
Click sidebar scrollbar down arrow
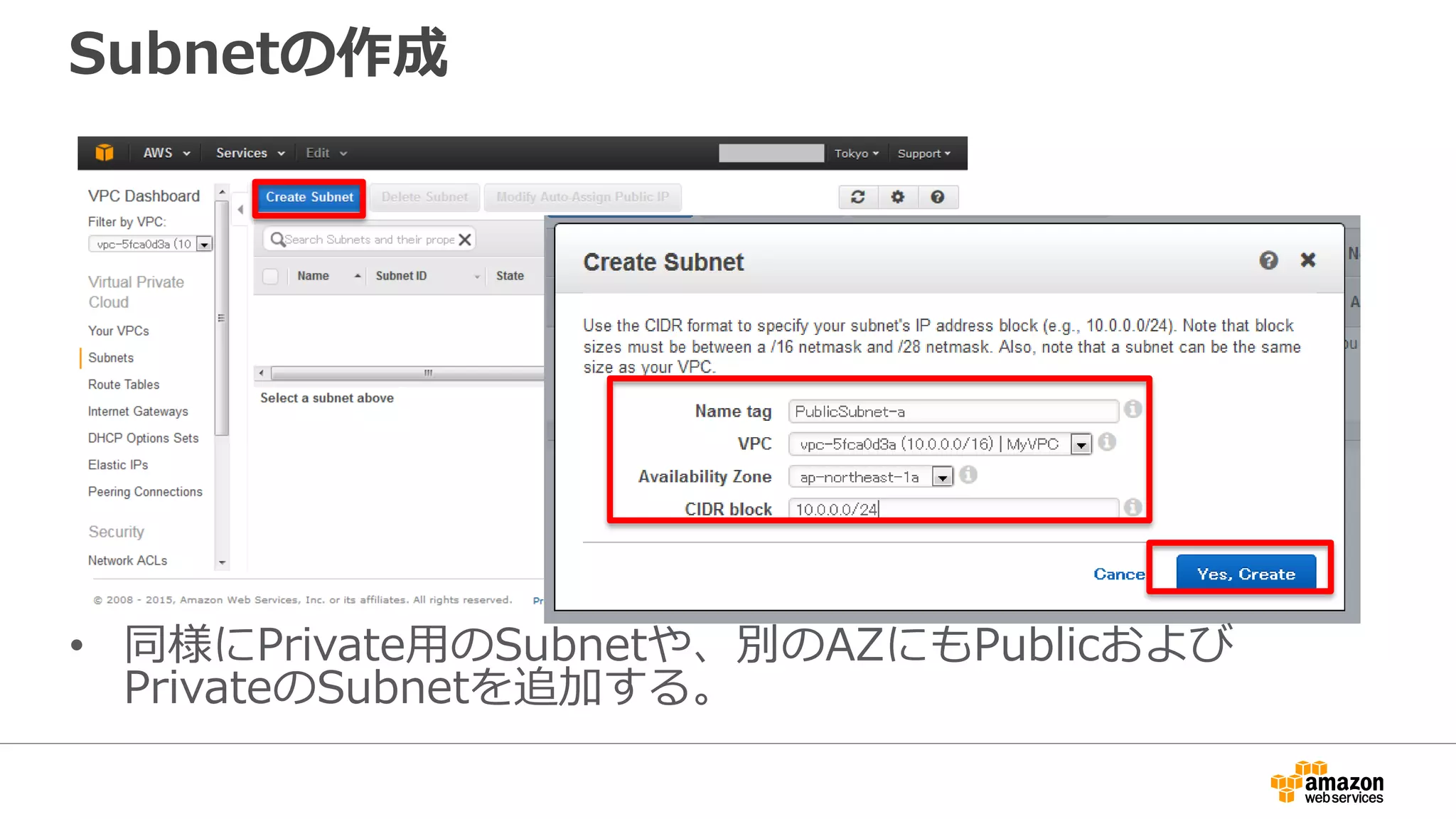point(222,562)
